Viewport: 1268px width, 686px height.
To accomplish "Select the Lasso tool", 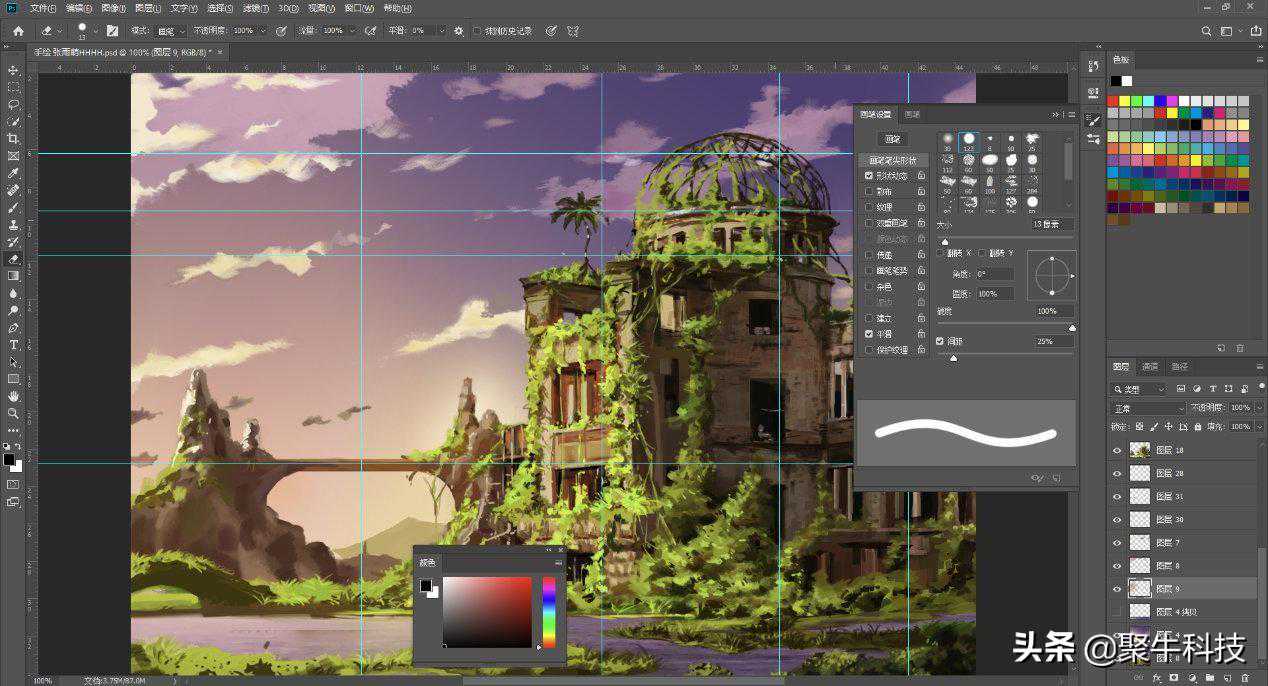I will [x=14, y=104].
